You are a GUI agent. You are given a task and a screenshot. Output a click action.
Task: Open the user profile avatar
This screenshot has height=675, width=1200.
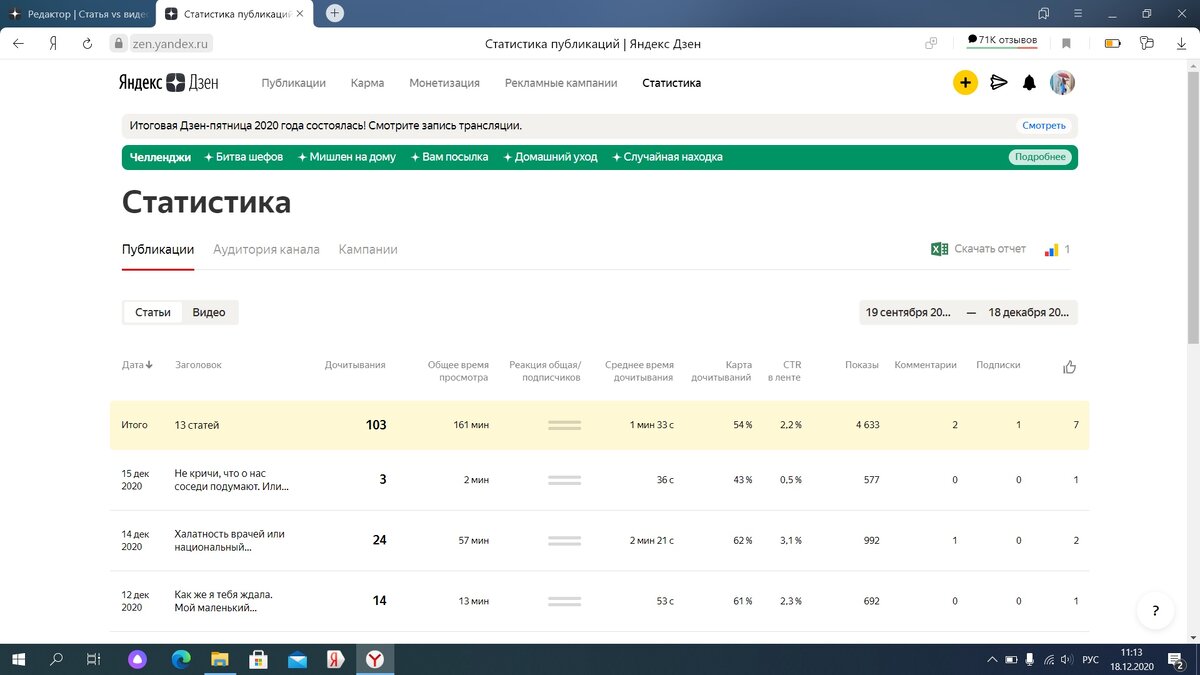pyautogui.click(x=1062, y=83)
